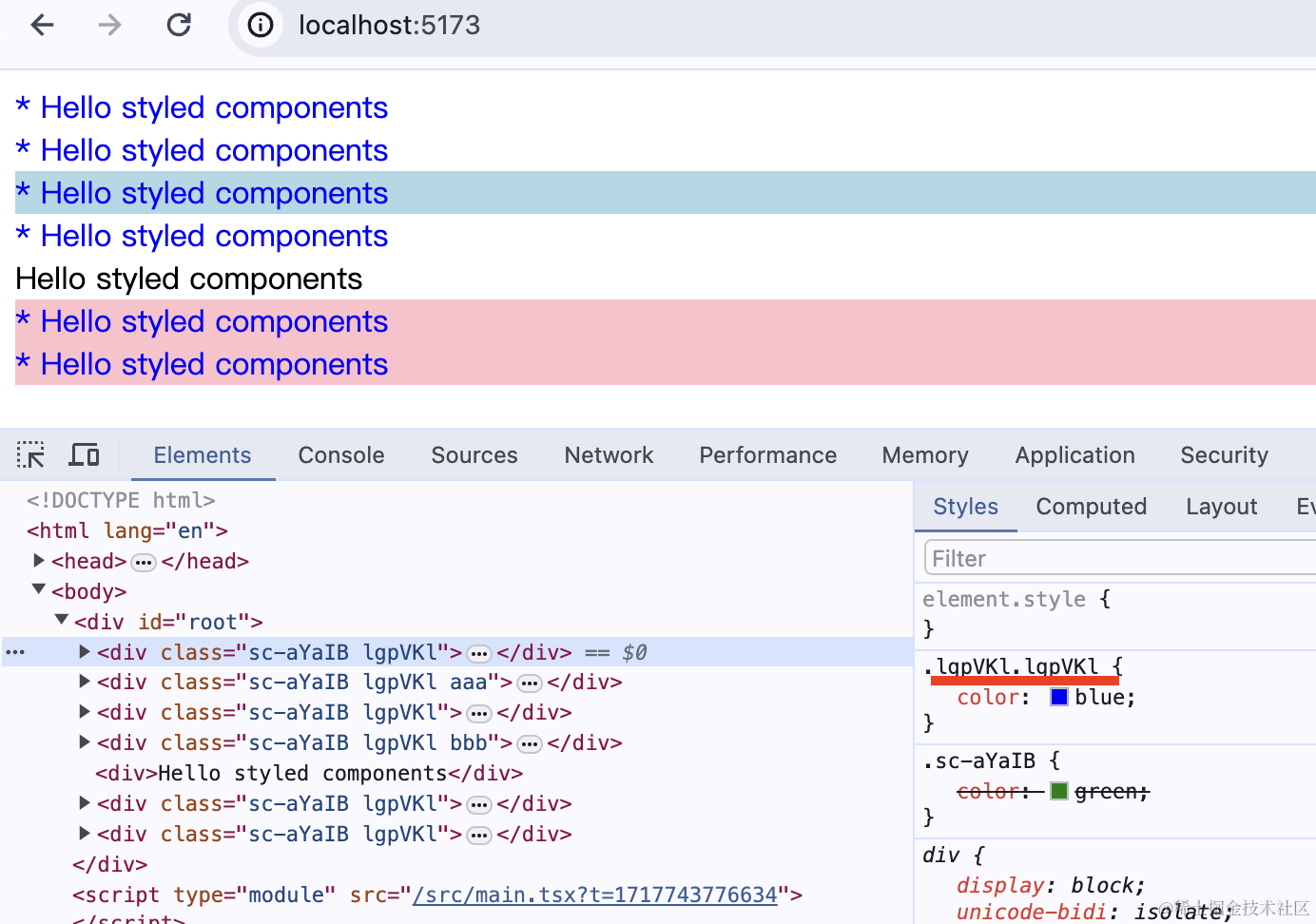Expand the div with class bbb
This screenshot has height=924, width=1316.
[85, 741]
